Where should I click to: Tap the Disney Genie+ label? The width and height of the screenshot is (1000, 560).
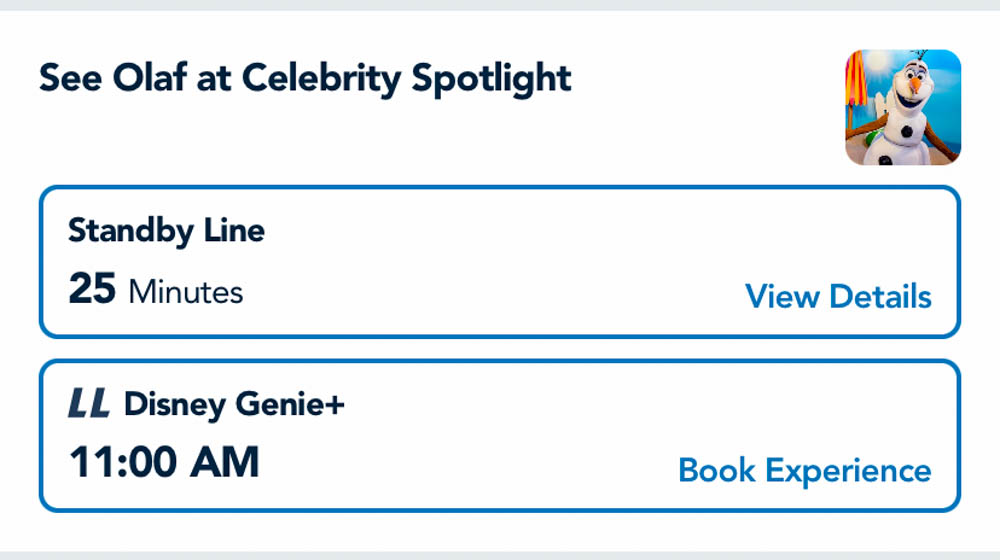[234, 404]
